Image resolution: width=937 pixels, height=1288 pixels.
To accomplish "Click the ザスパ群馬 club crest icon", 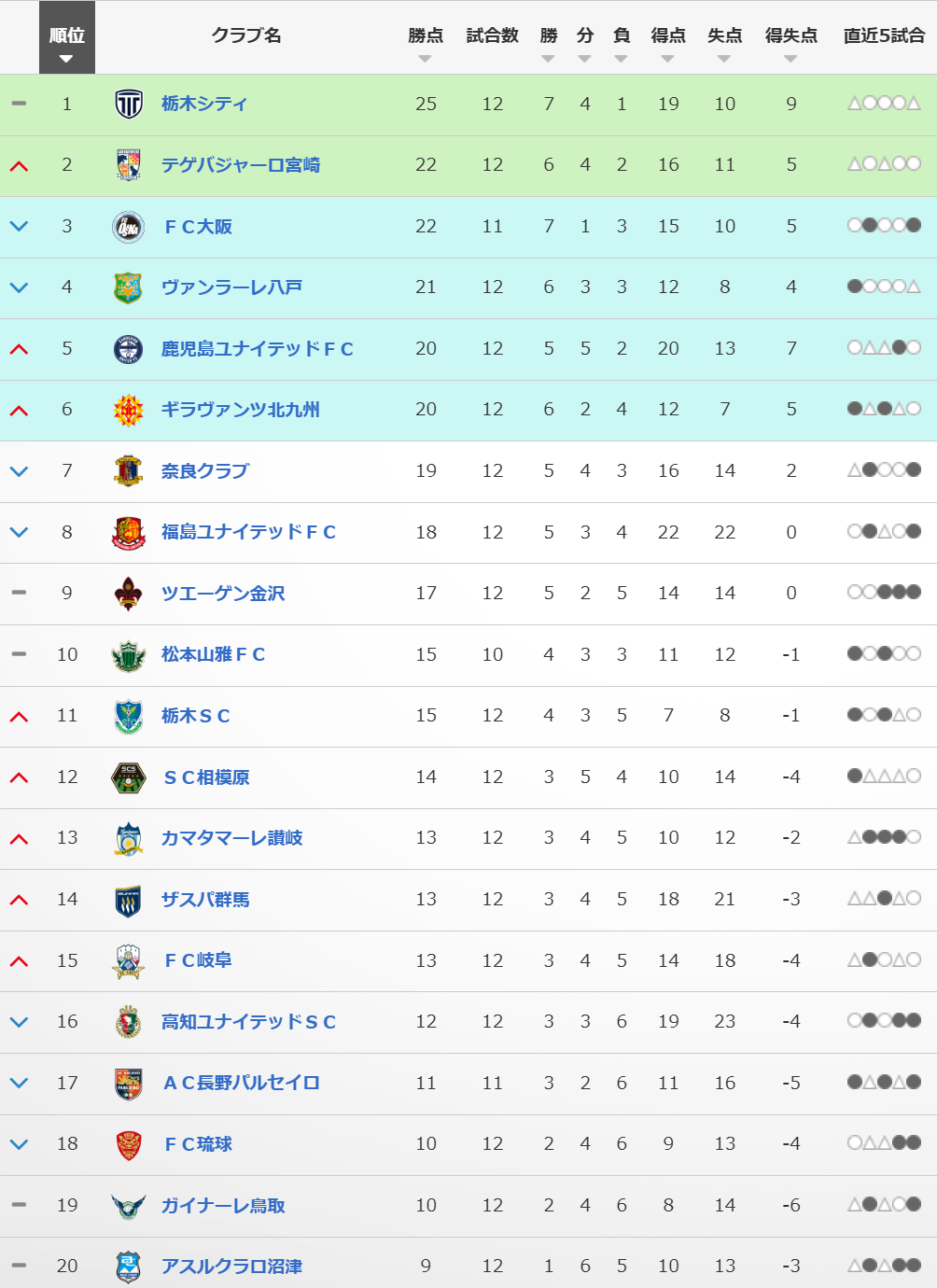I will click(128, 900).
